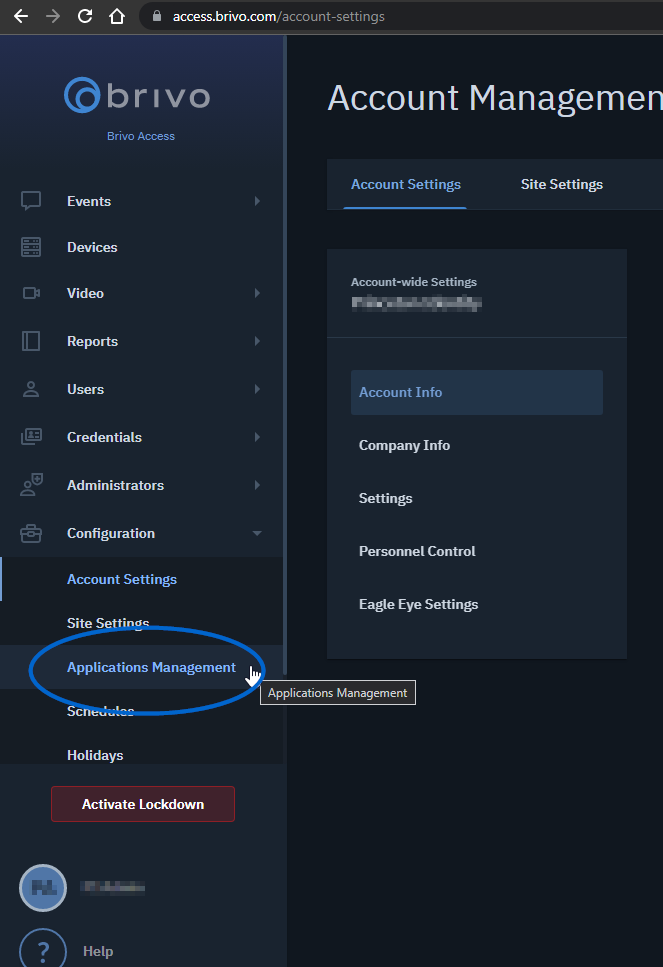The image size is (663, 967).
Task: Click the Users person icon
Action: [x=31, y=389]
